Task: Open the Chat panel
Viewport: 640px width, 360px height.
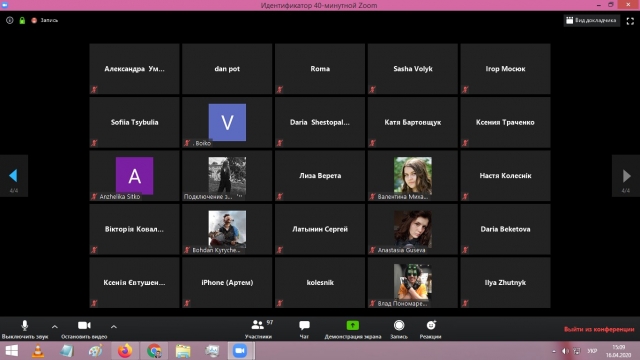Action: (x=304, y=329)
